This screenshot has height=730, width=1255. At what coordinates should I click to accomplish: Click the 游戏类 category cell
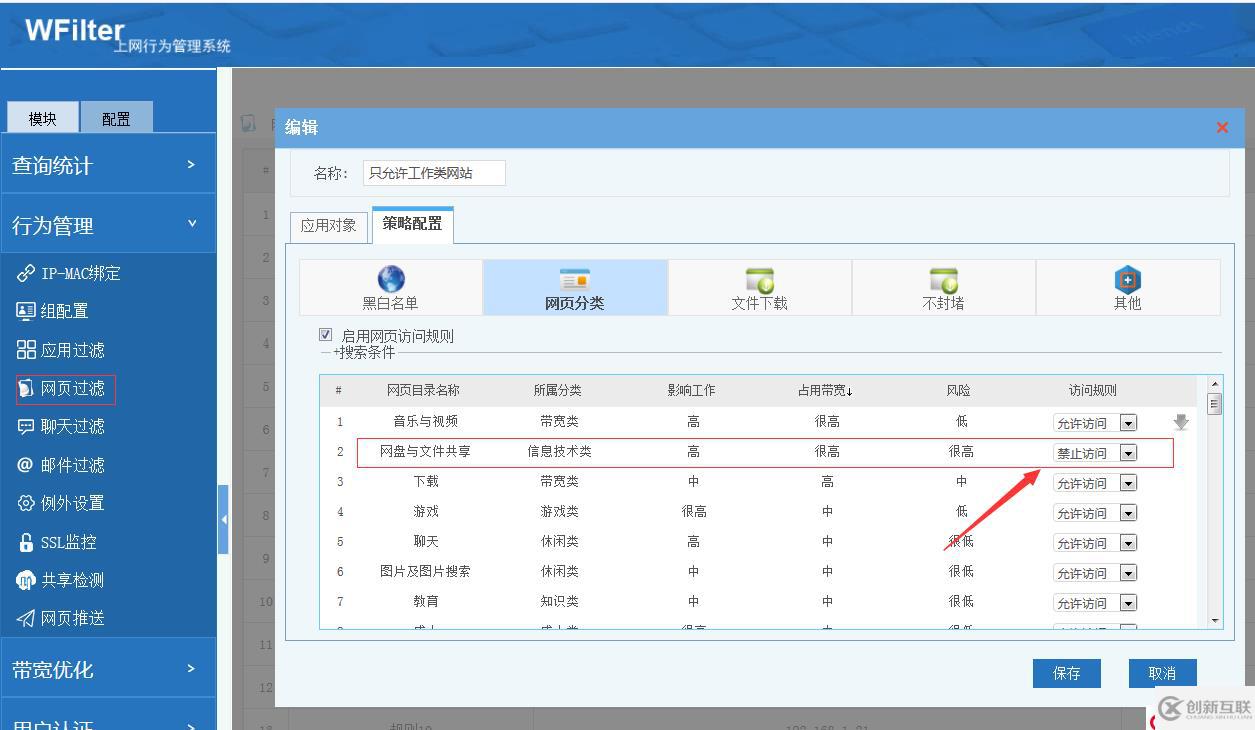[x=559, y=512]
